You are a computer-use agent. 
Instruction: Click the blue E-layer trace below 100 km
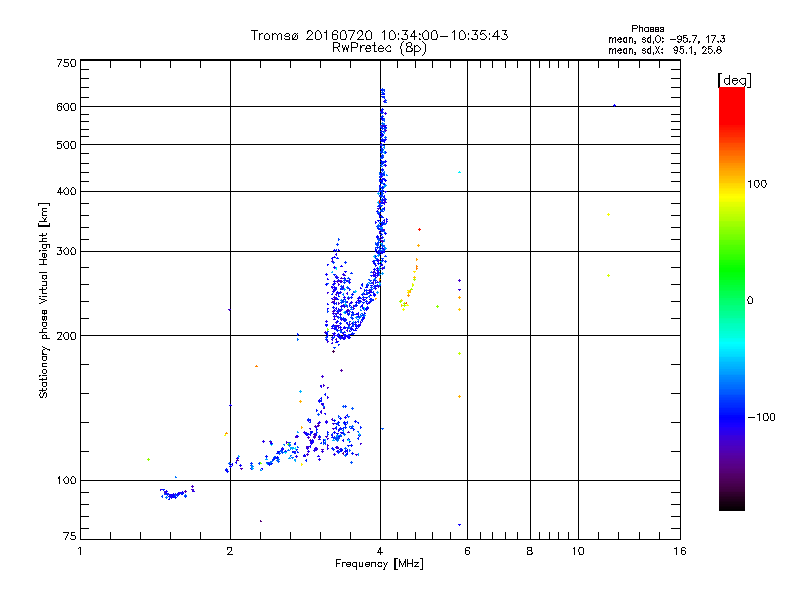(x=177, y=493)
